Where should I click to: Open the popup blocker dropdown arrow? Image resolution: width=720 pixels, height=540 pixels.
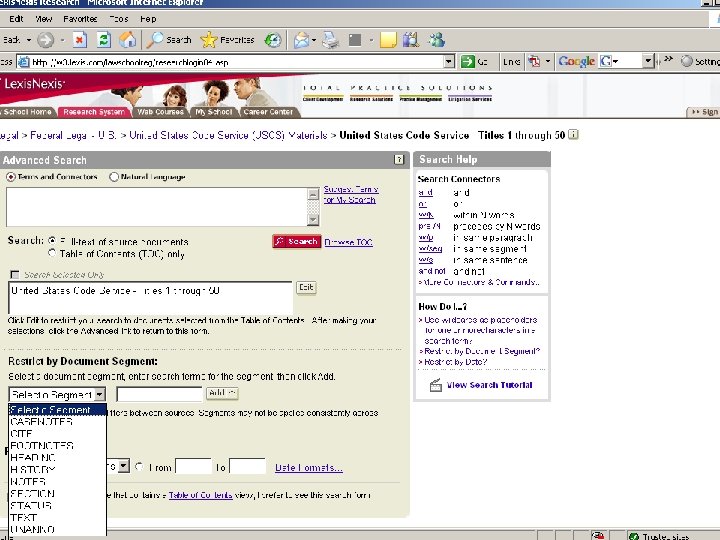(547, 61)
